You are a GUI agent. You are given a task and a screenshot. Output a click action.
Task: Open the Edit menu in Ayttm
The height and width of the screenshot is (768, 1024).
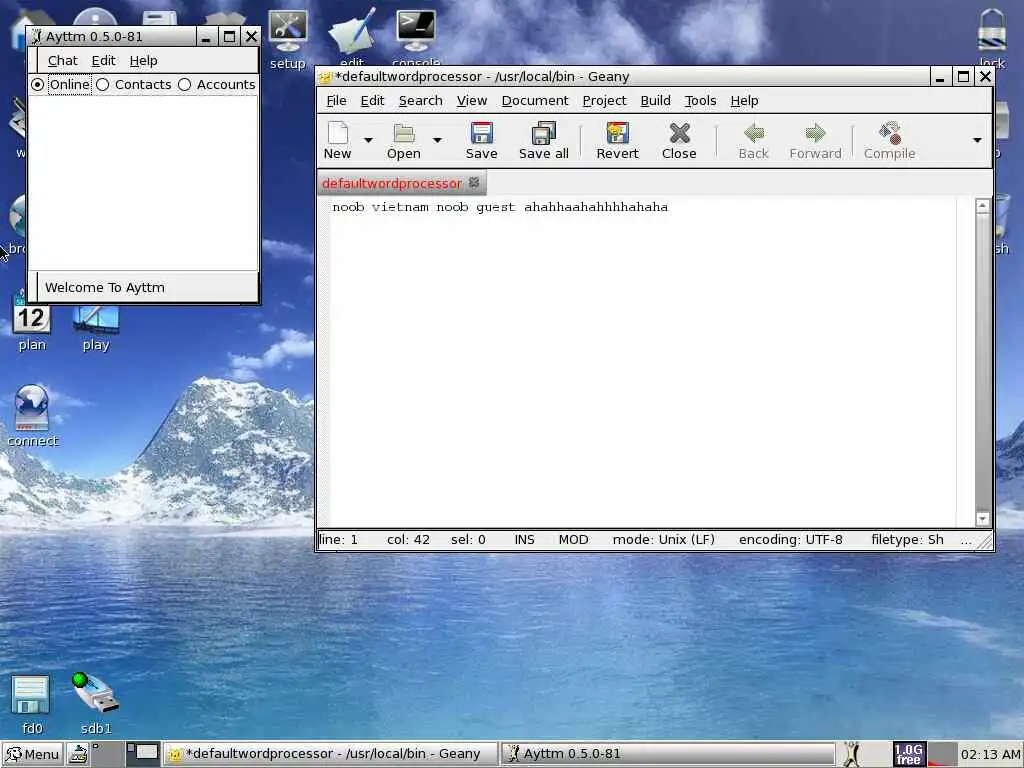(103, 61)
